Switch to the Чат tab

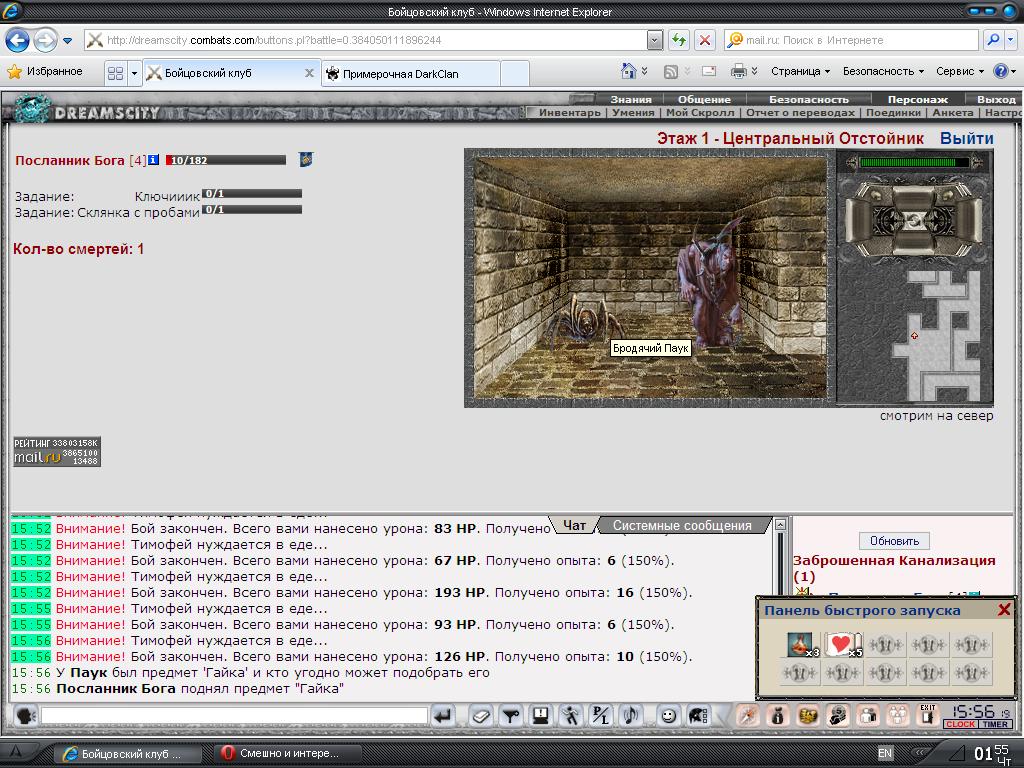(x=575, y=525)
